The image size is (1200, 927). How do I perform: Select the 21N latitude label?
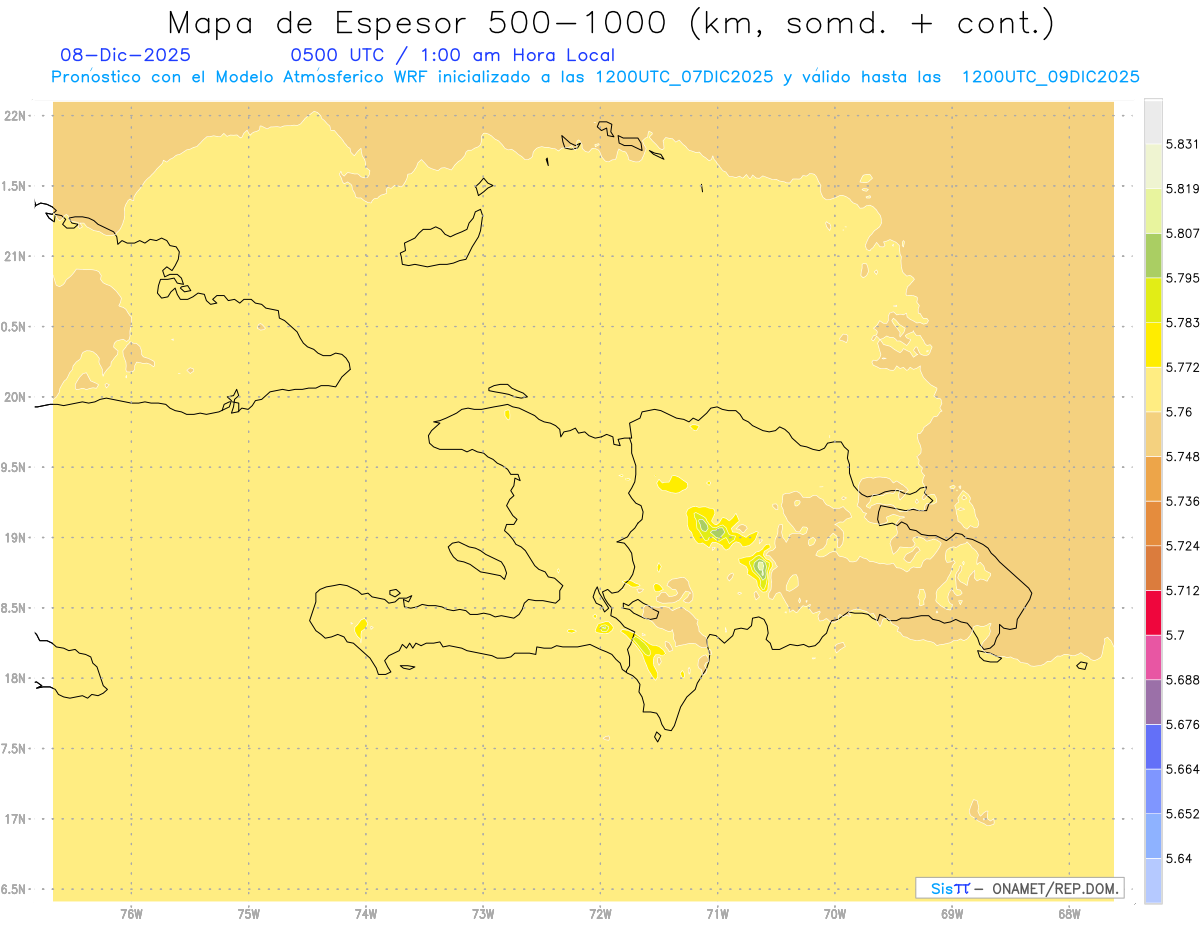pos(15,257)
